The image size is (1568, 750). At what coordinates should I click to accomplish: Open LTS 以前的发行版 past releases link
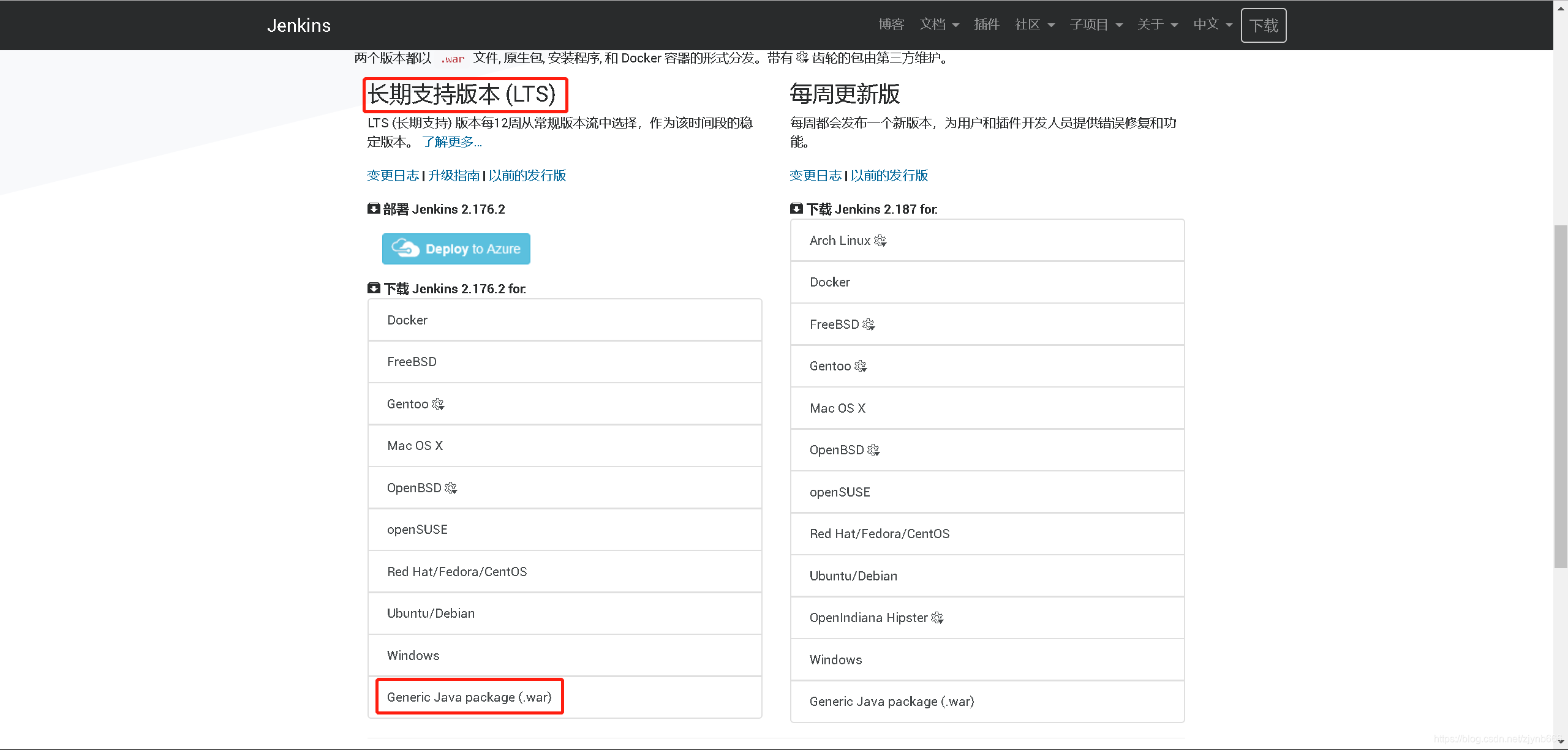click(x=527, y=176)
